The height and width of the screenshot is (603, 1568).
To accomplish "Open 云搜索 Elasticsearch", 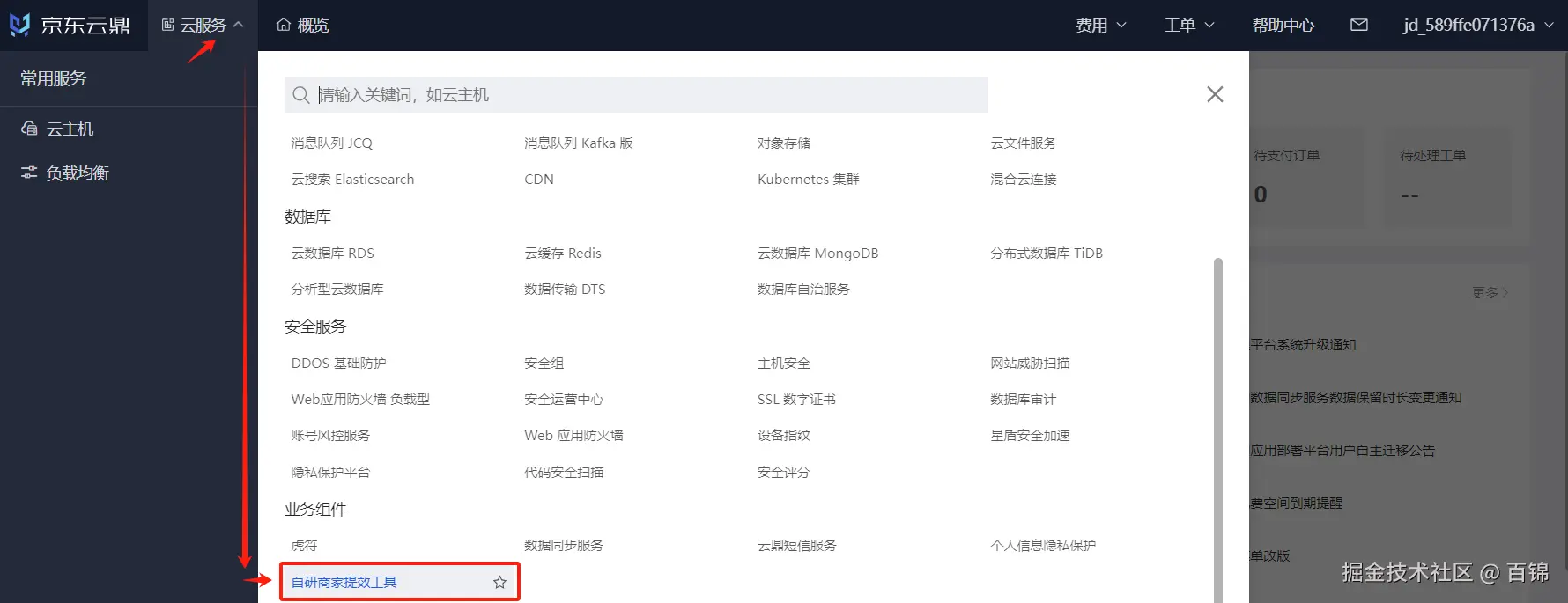I will pyautogui.click(x=352, y=180).
